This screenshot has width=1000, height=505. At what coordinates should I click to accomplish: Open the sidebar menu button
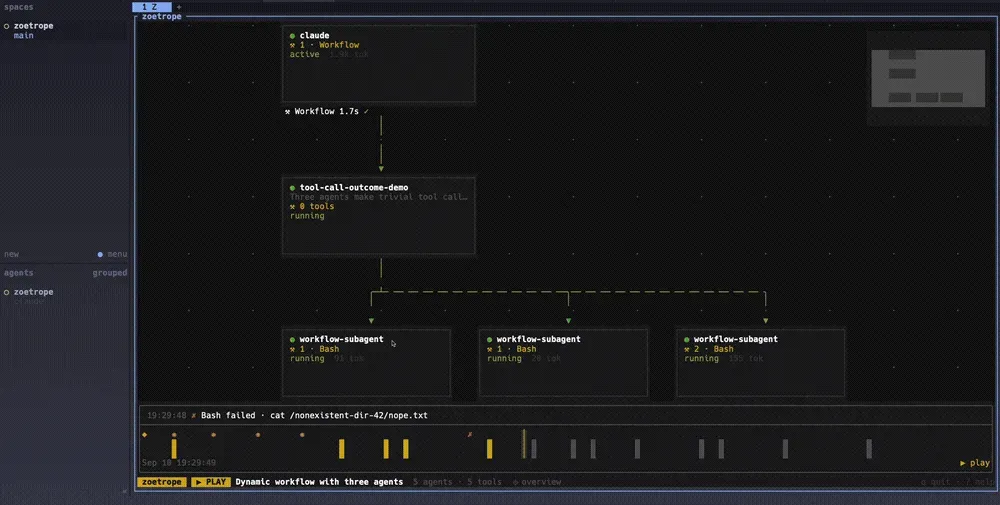(x=117, y=254)
